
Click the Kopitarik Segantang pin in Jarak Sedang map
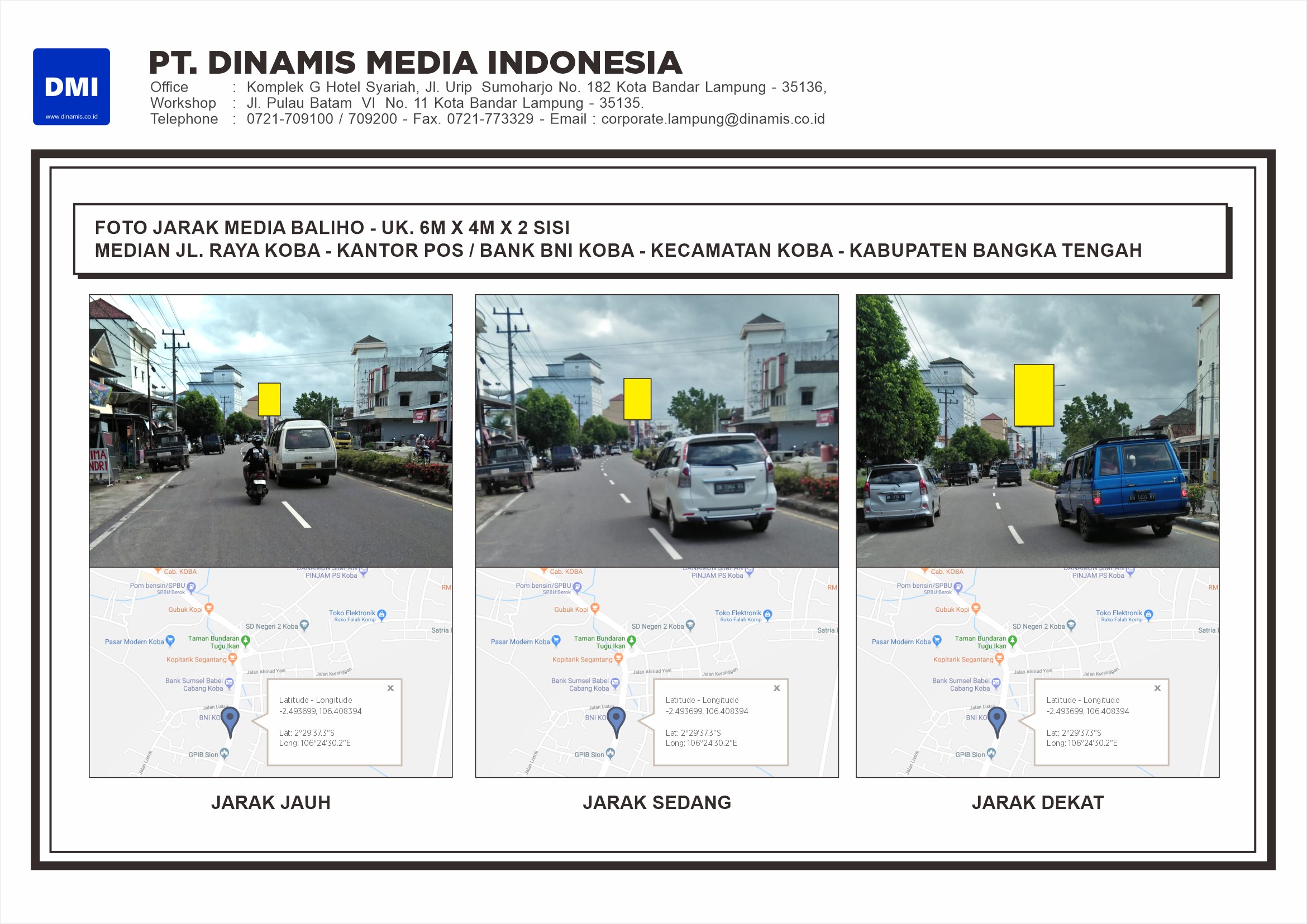[618, 658]
